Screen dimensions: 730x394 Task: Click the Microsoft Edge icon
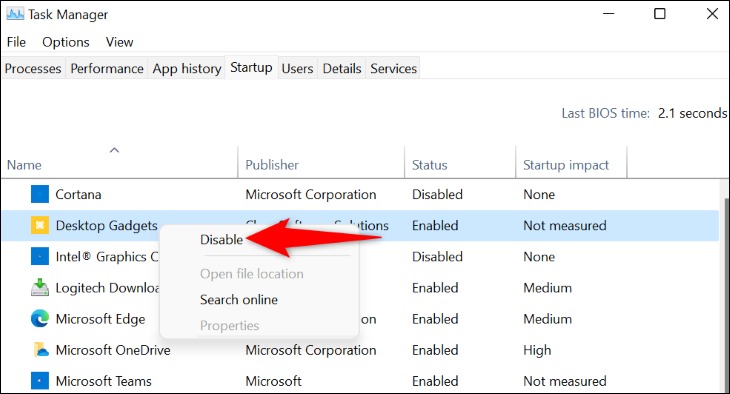point(40,319)
